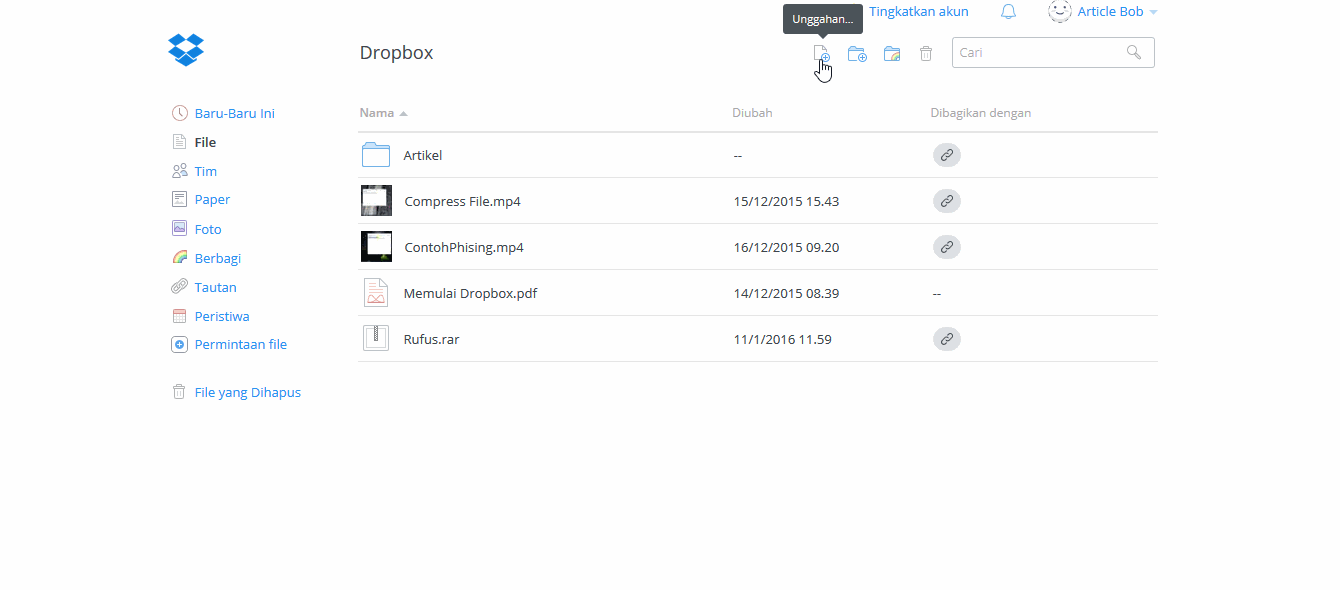Click the trash delete icon in the toolbar
The width and height of the screenshot is (1340, 590).
click(x=926, y=54)
